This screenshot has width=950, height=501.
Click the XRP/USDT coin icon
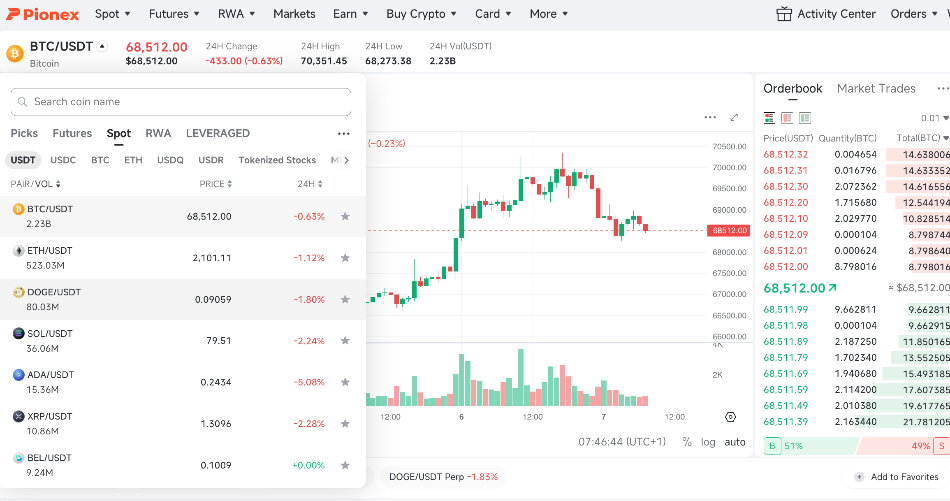pyautogui.click(x=19, y=416)
